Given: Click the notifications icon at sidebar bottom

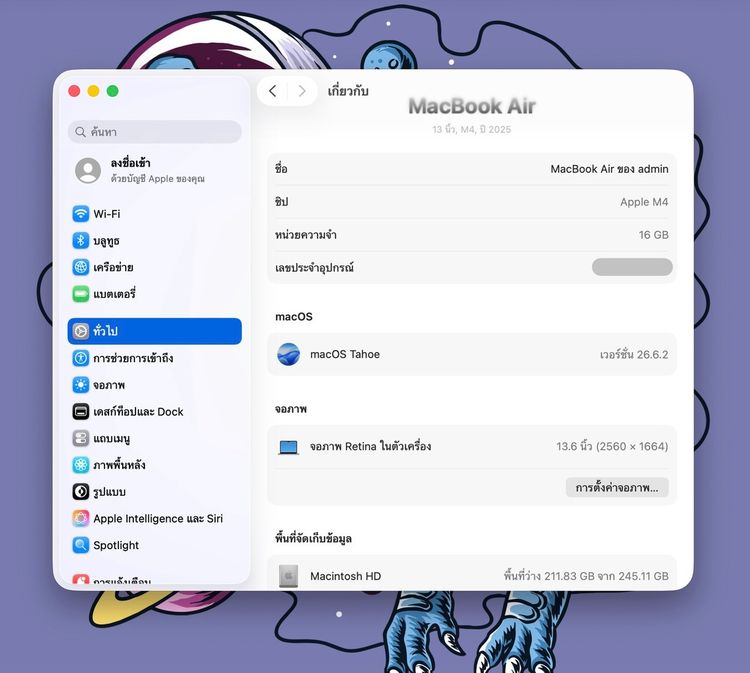Looking at the screenshot, I should (x=80, y=579).
